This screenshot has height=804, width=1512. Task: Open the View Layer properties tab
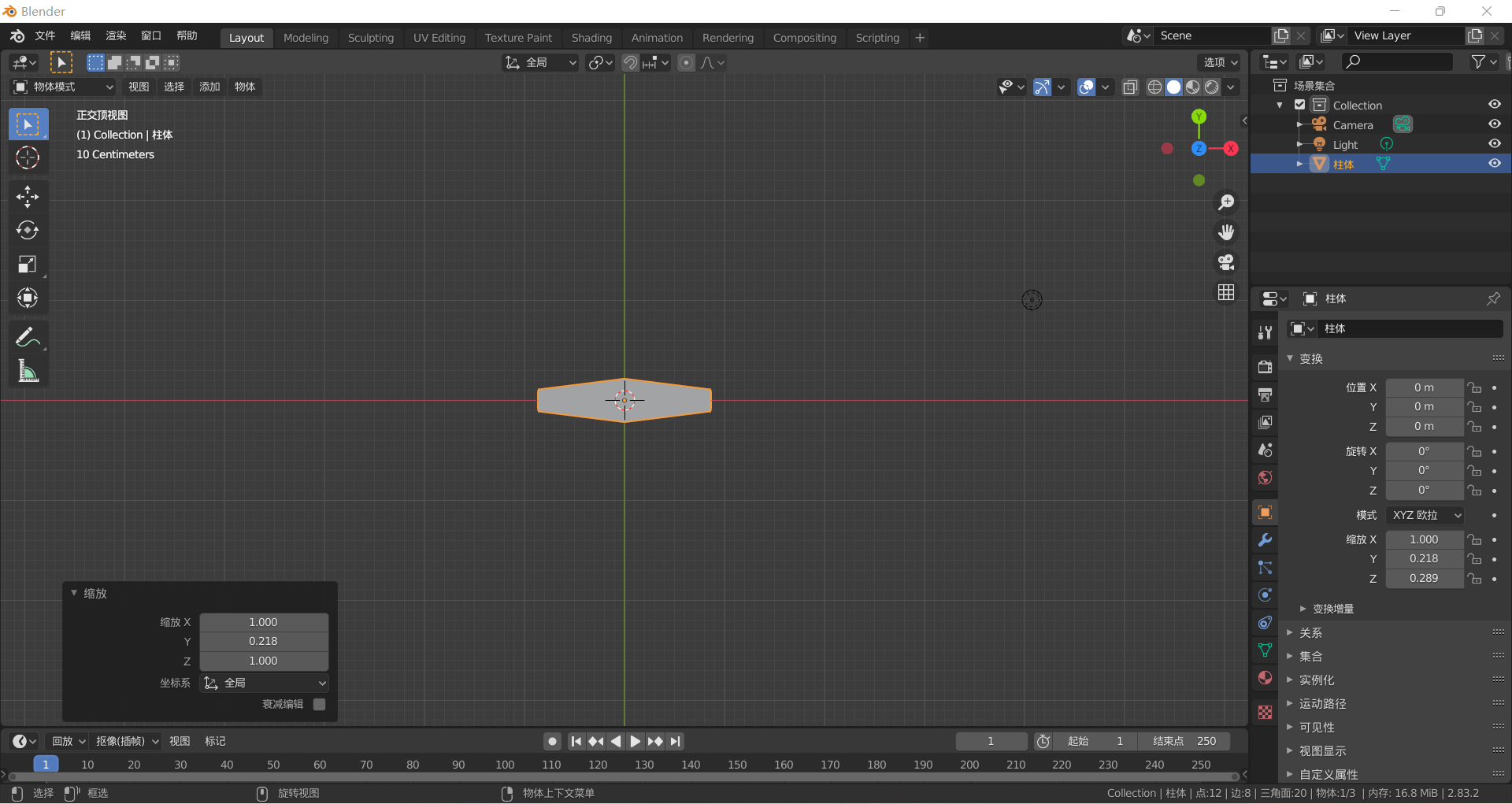click(1265, 422)
